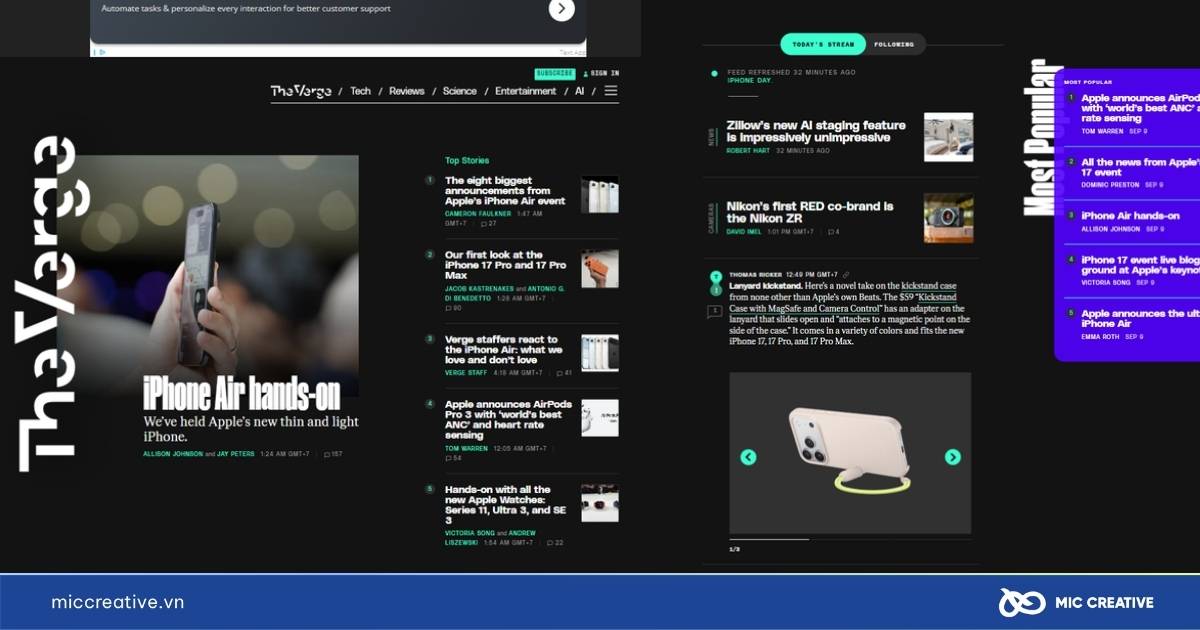Click the SIGN IN link

[600, 73]
